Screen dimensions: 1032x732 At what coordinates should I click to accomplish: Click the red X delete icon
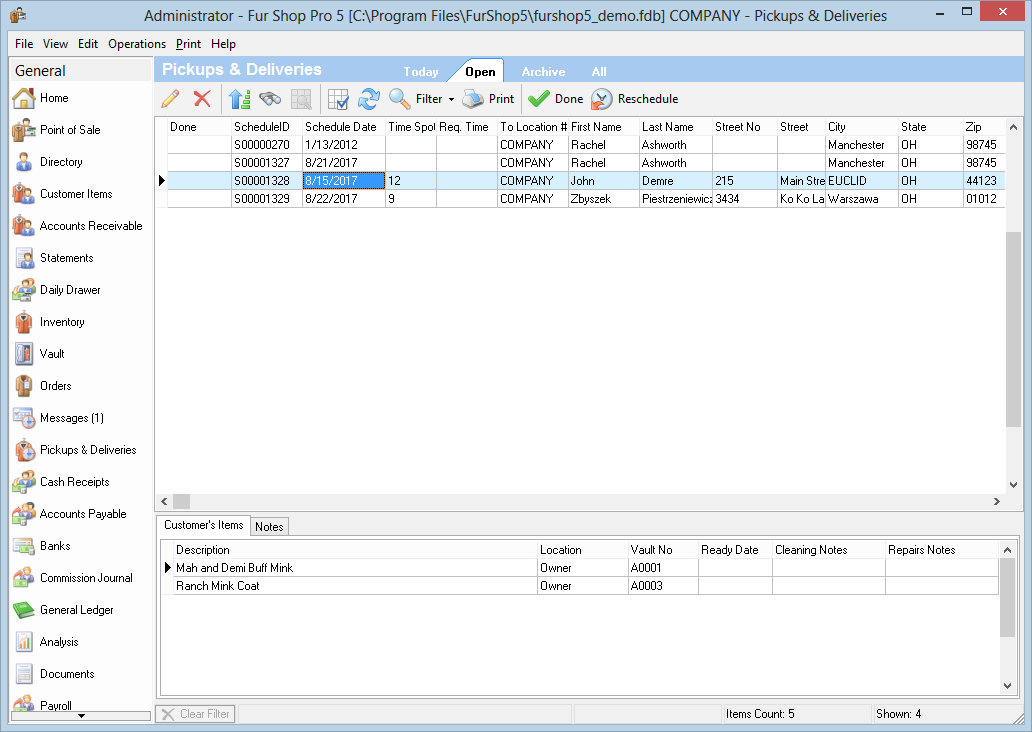202,99
